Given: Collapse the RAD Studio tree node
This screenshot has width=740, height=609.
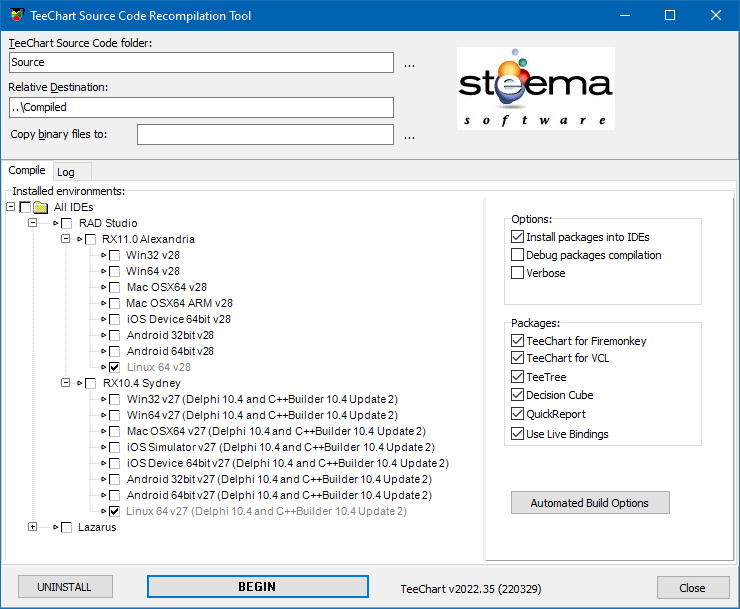Looking at the screenshot, I should (x=32, y=223).
